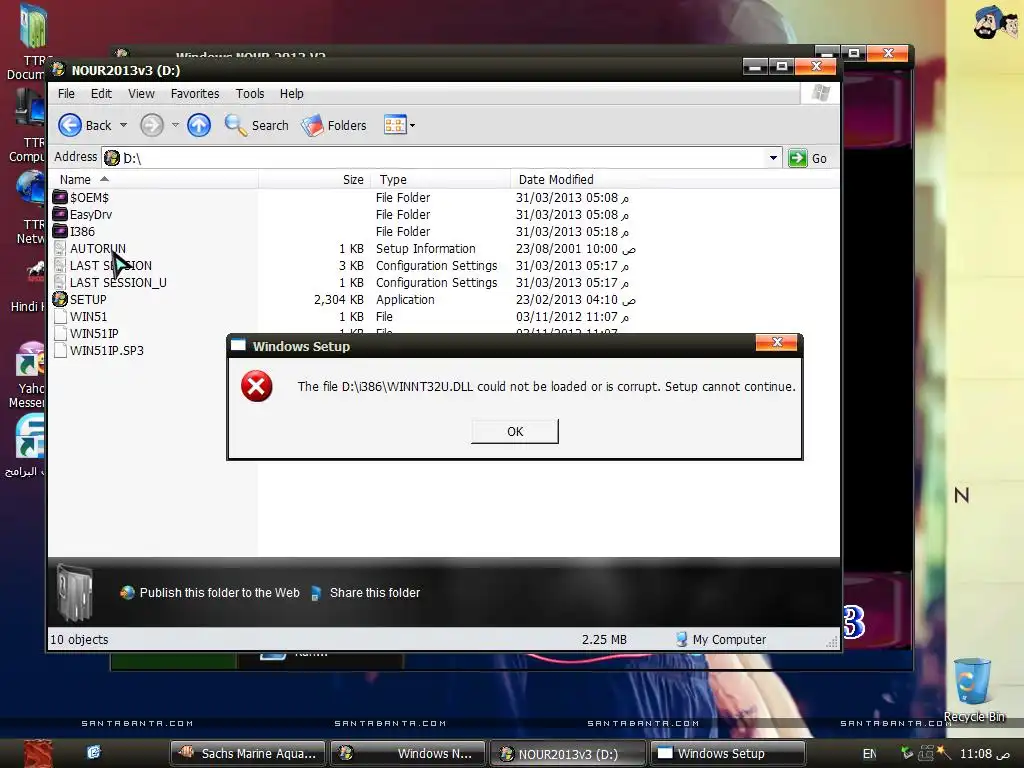The height and width of the screenshot is (768, 1024).
Task: Maximize the NOUR2013v3 (D:) window
Action: 782,67
